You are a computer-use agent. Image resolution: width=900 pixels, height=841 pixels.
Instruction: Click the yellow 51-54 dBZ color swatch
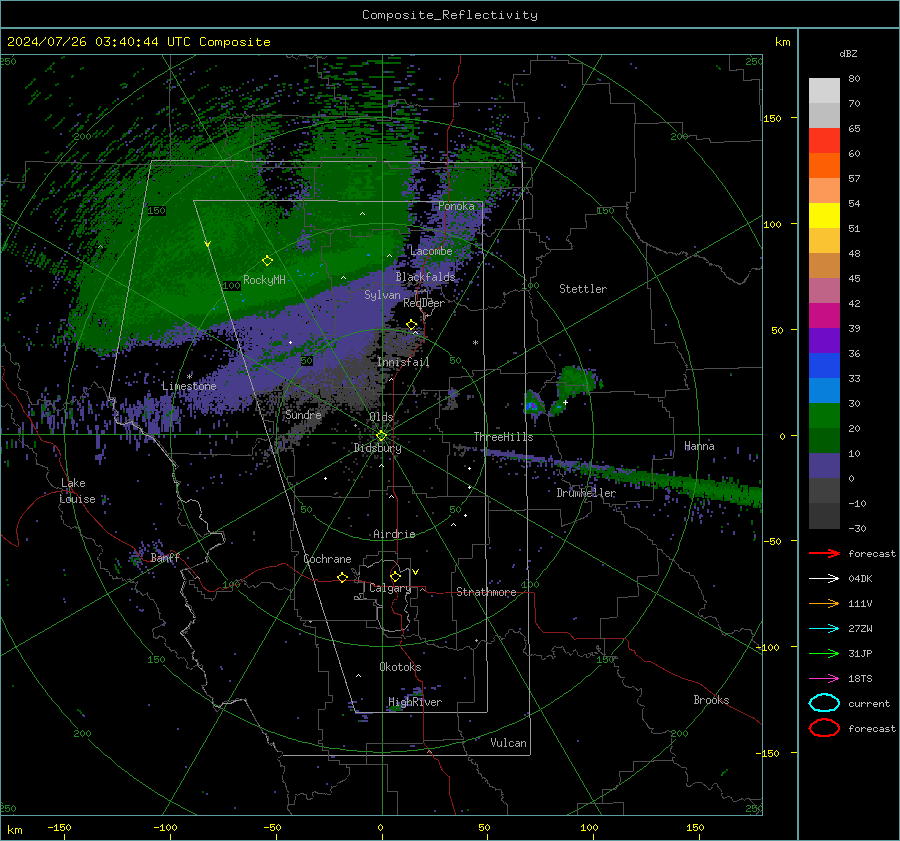click(824, 216)
